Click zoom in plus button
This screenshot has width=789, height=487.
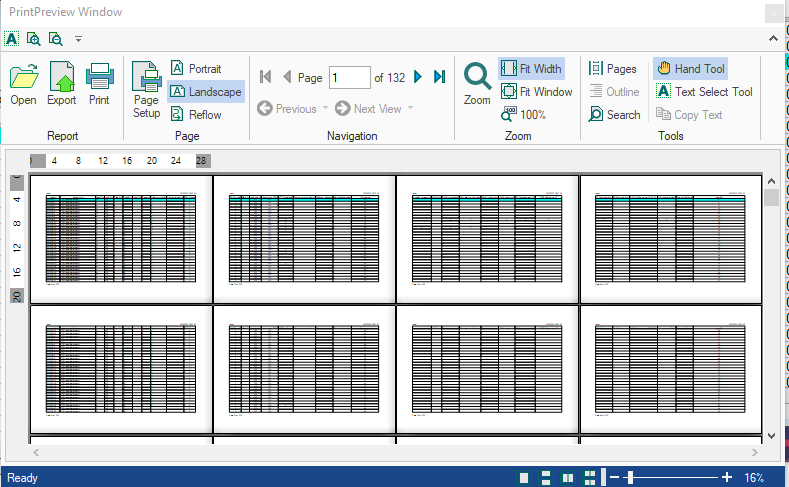[727, 477]
